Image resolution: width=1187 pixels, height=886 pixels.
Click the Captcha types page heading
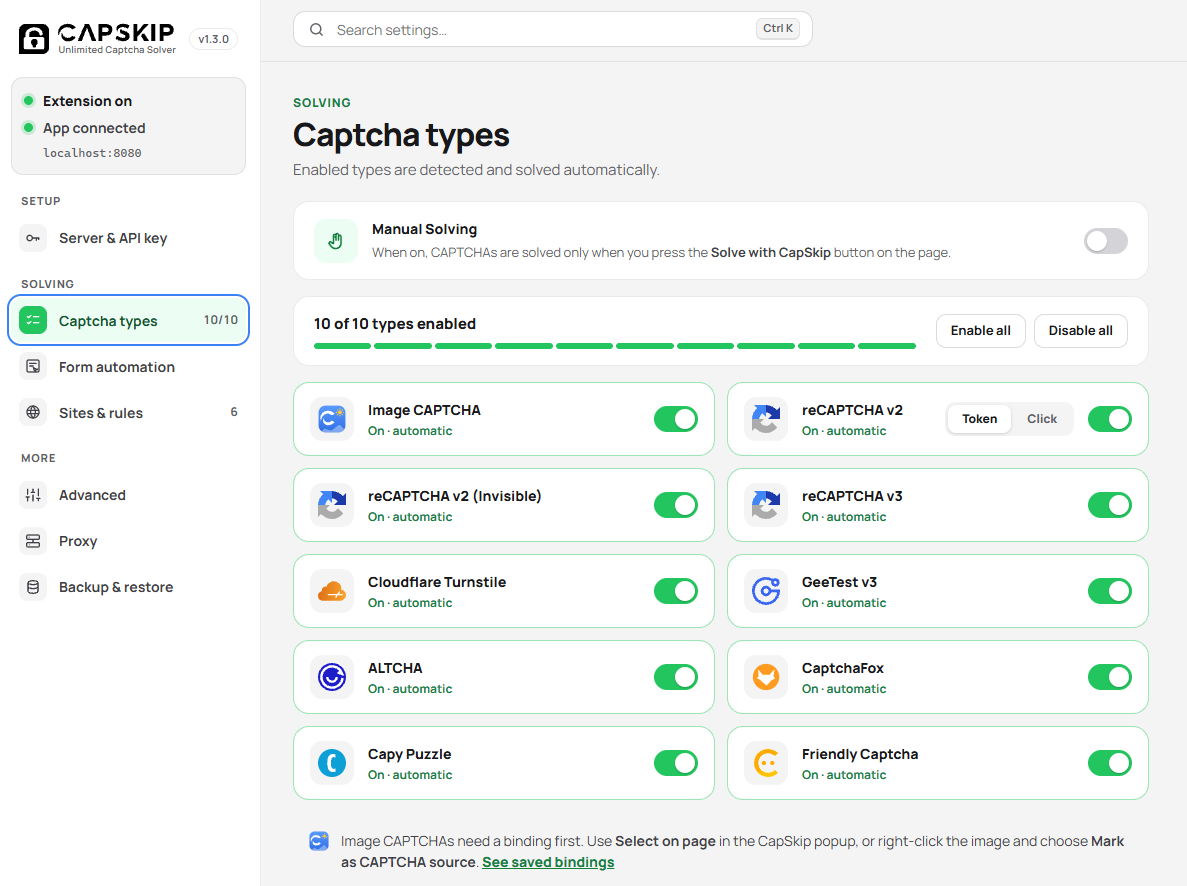401,136
